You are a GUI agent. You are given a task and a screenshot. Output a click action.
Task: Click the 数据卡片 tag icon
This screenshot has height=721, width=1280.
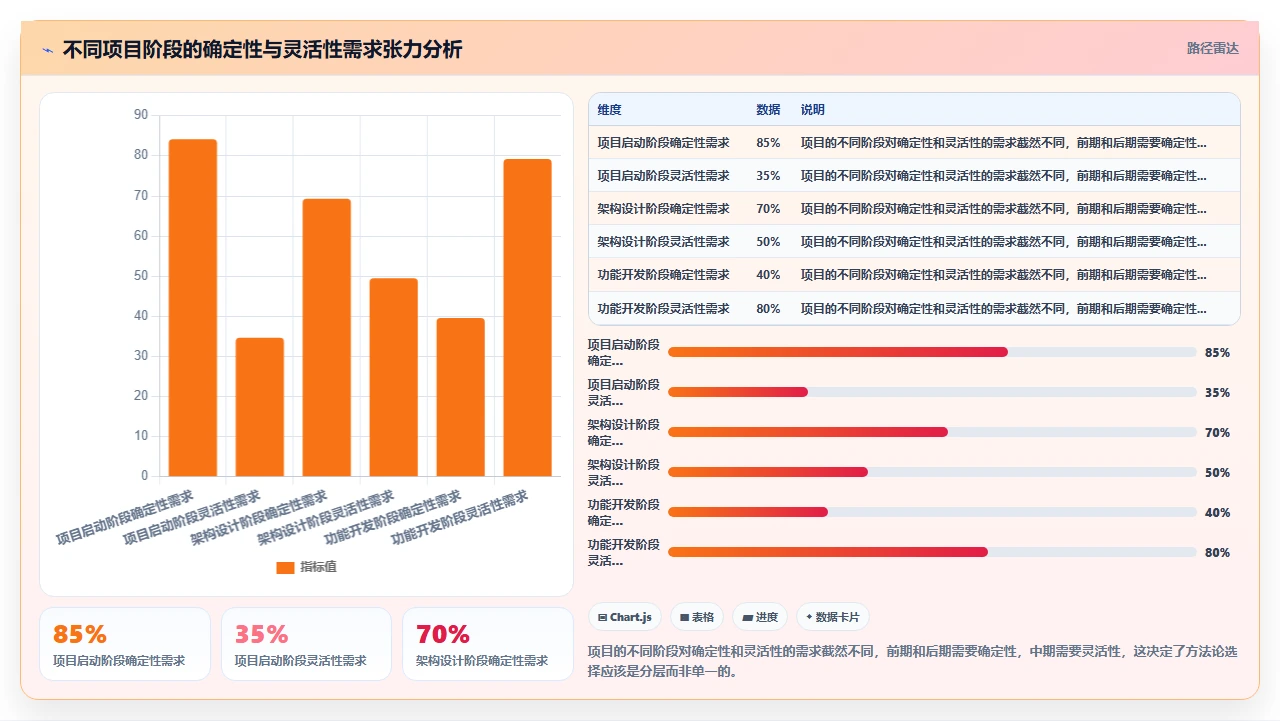809,617
